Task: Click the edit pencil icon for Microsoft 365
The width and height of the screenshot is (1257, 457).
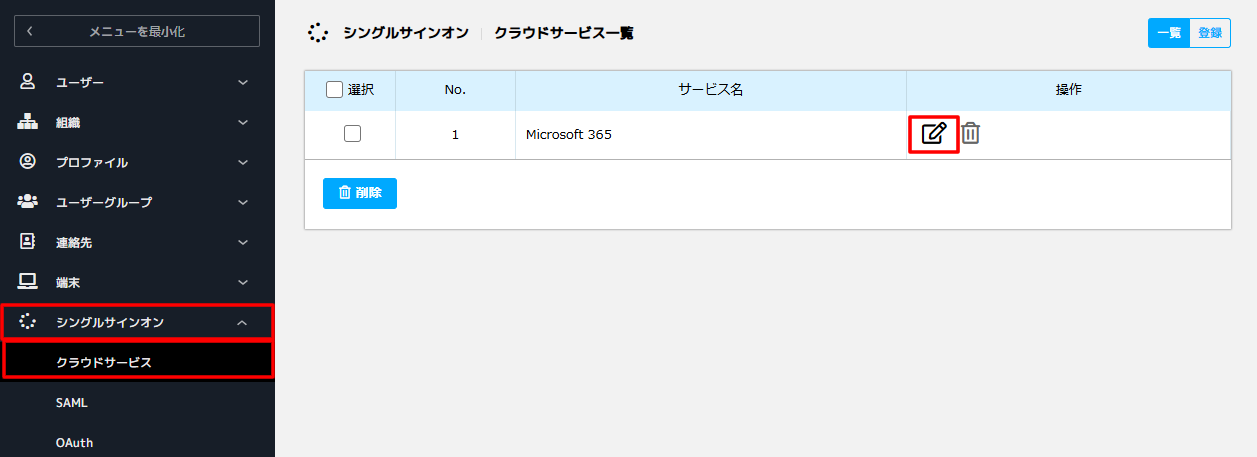Action: [934, 133]
